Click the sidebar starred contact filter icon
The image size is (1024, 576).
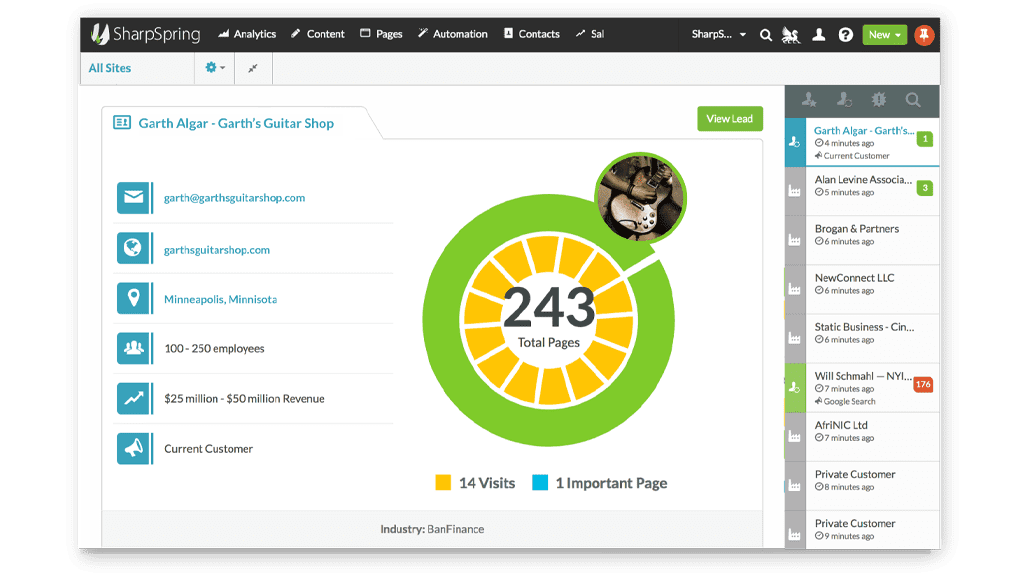(809, 100)
